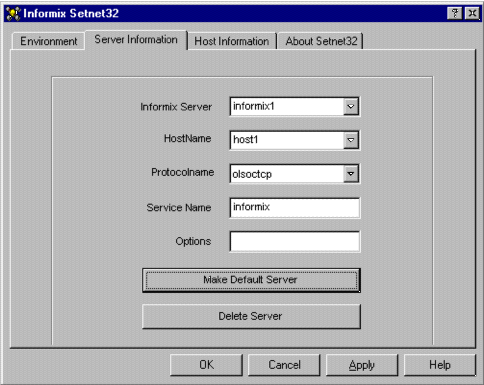Click the Options label text

click(193, 241)
